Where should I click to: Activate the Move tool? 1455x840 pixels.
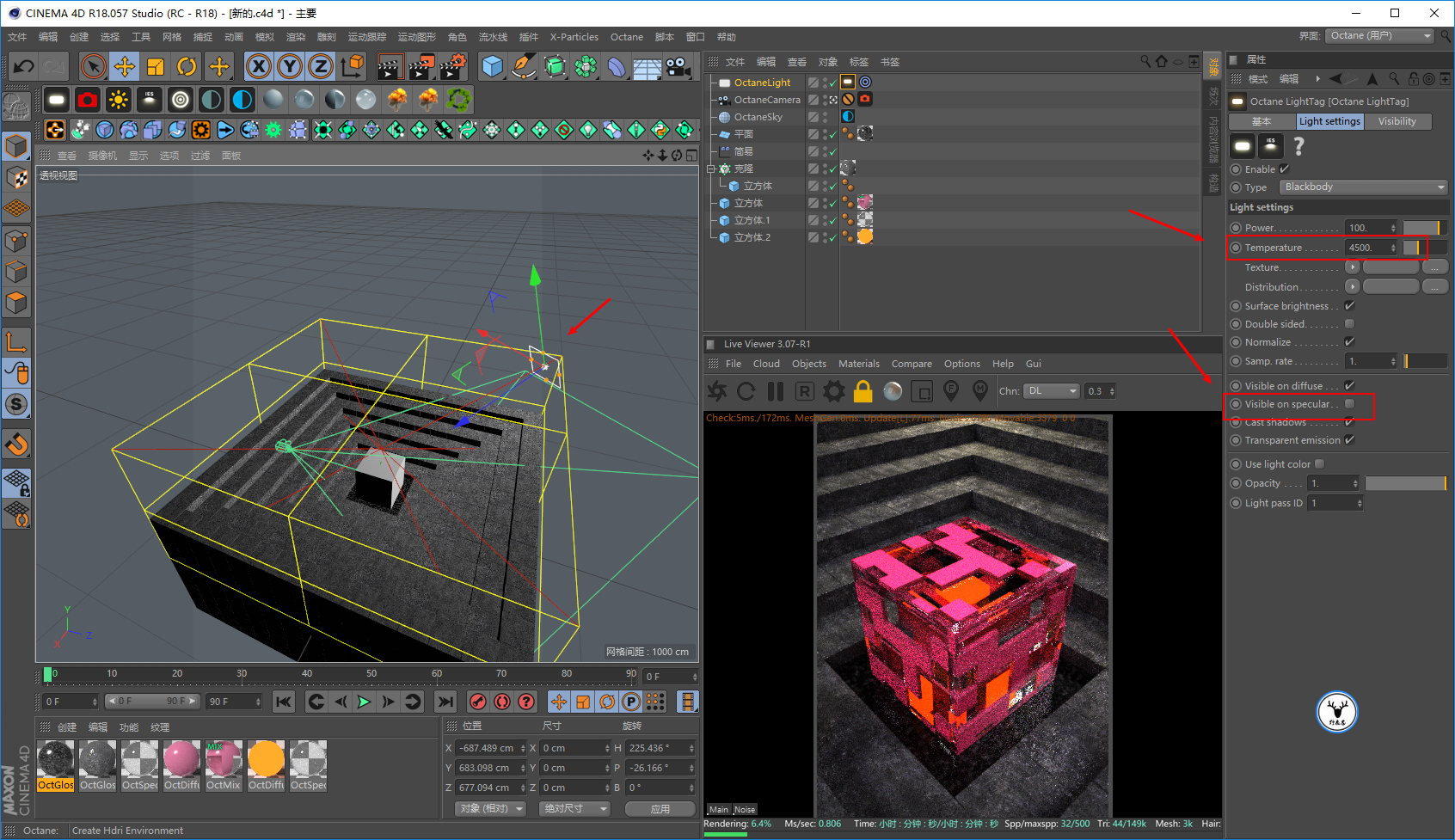coord(125,66)
